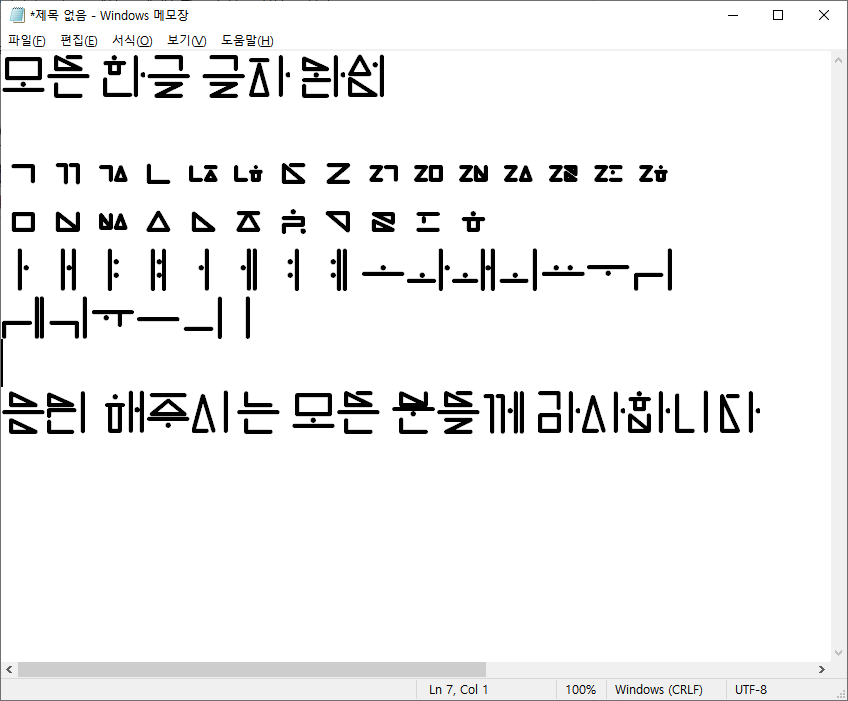Screen dimensions: 848x701
Task: Click the Ln 7, Col 1 status indicator
Action: 459,690
